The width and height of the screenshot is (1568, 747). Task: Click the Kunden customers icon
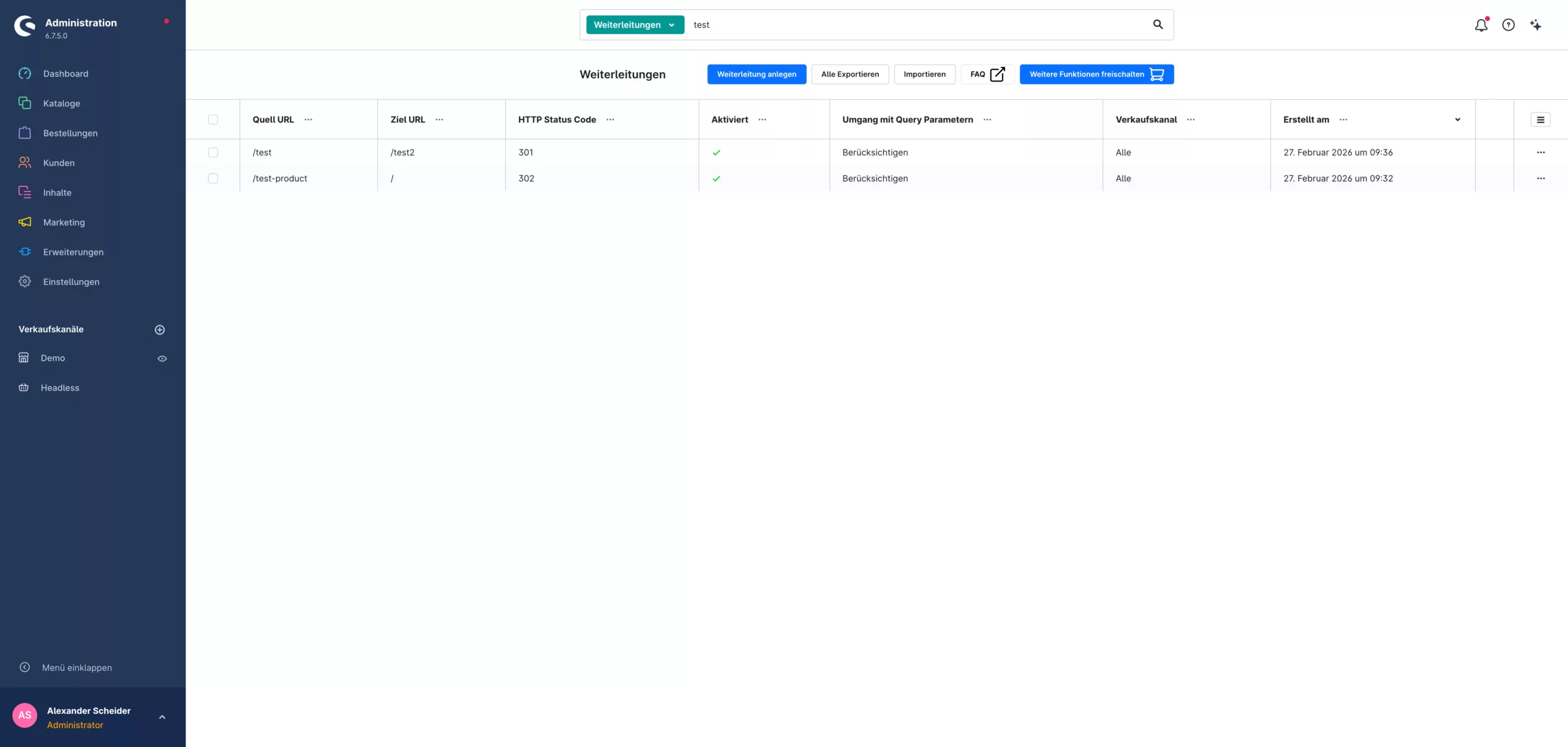24,162
